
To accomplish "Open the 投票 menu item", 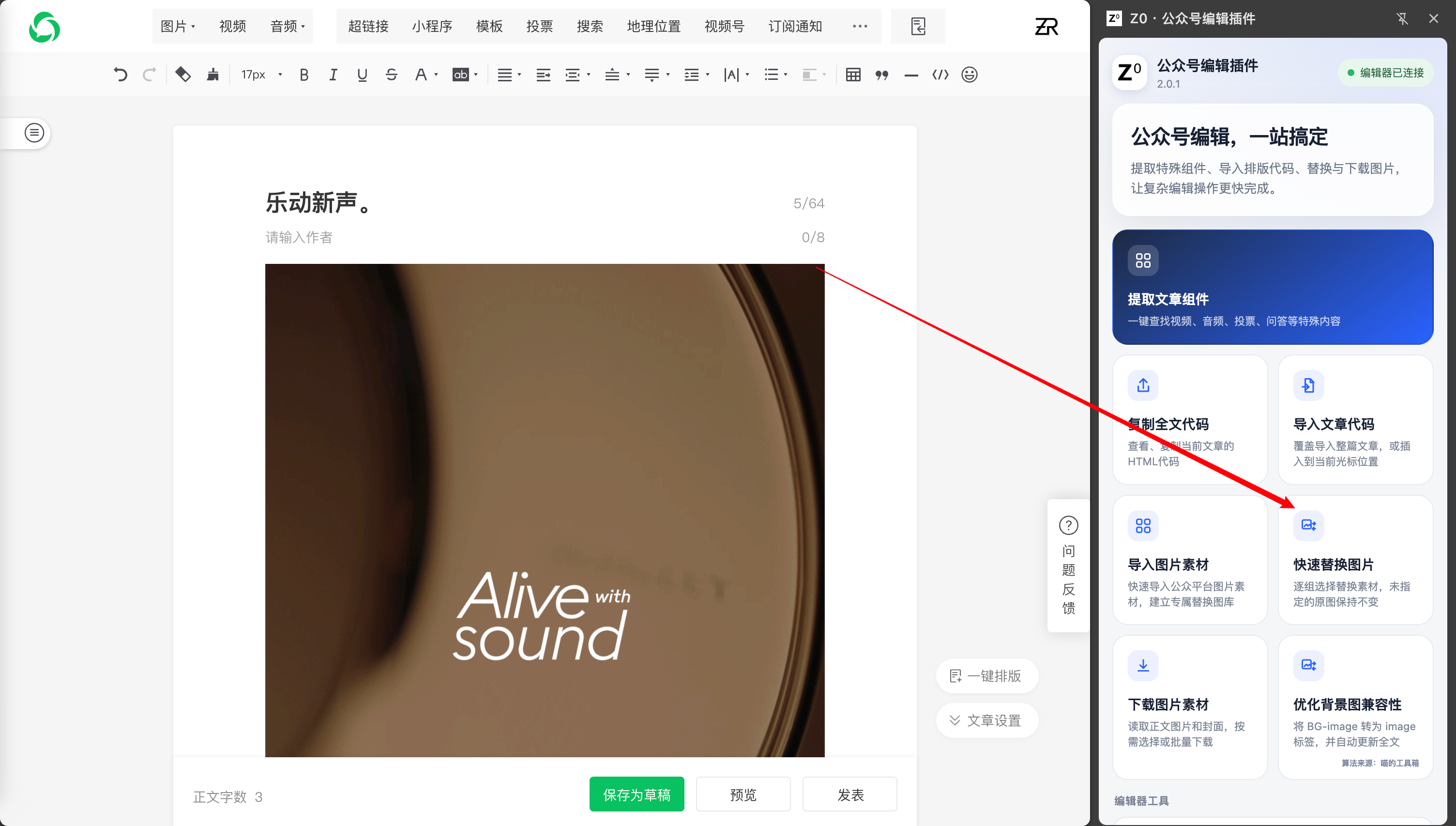I will point(539,26).
